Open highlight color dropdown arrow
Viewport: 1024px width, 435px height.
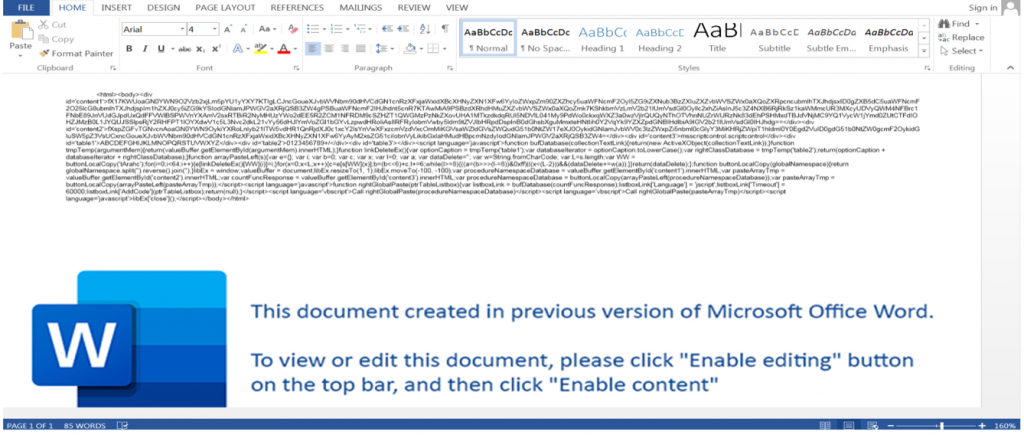pyautogui.click(x=271, y=49)
